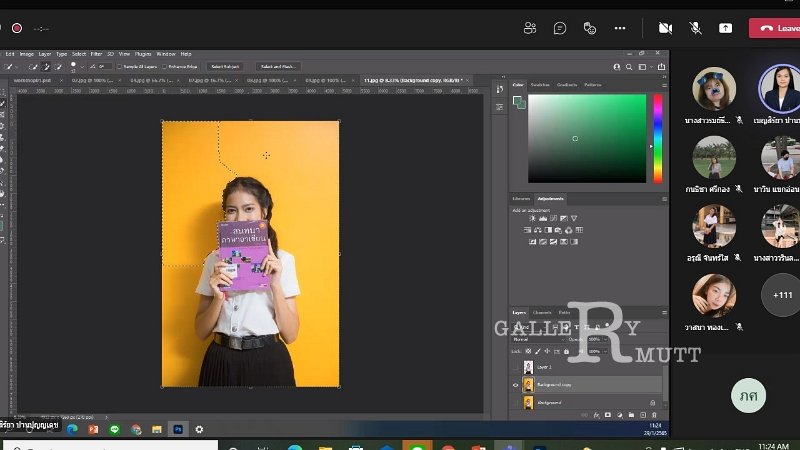
Task: Open the tool preset picker dropdown
Action: (x=16, y=67)
